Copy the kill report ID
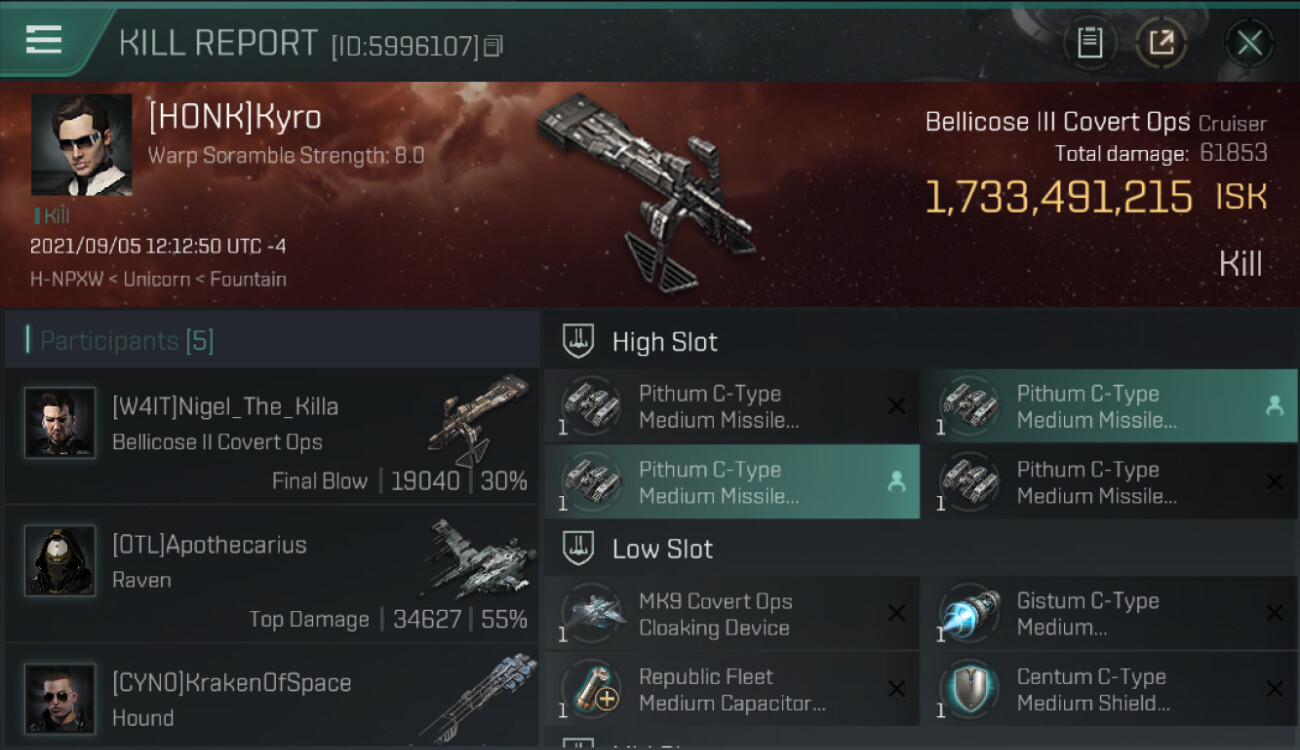Screen dimensions: 1300x750 click(493, 45)
